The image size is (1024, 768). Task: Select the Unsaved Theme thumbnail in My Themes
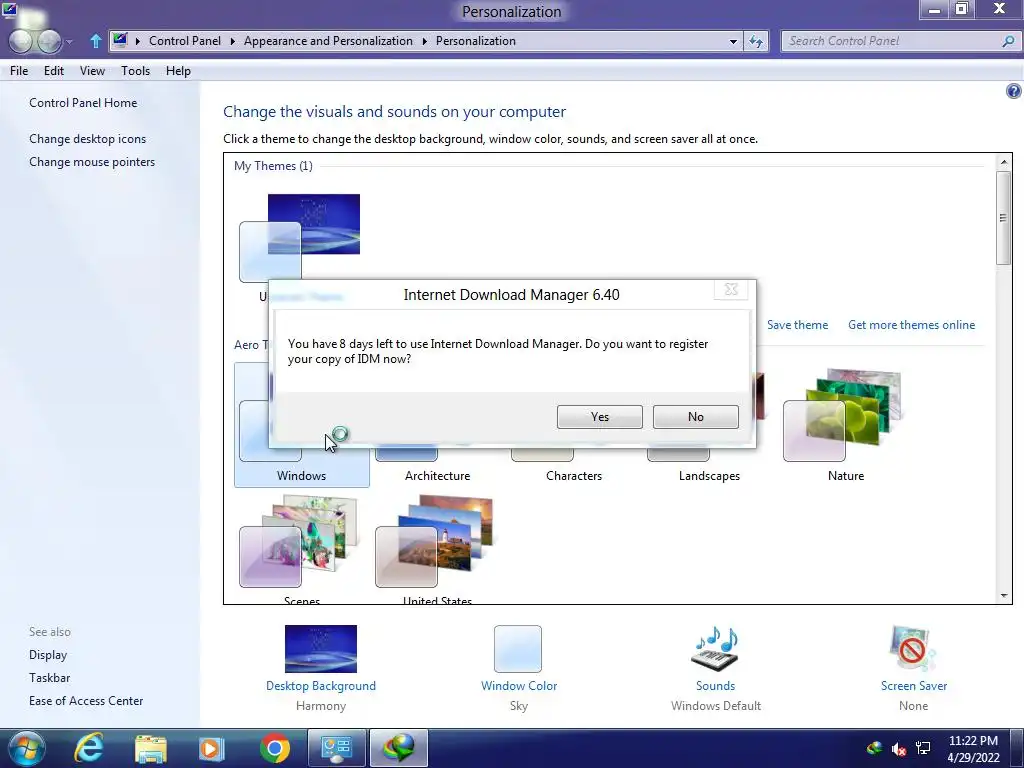pyautogui.click(x=300, y=238)
